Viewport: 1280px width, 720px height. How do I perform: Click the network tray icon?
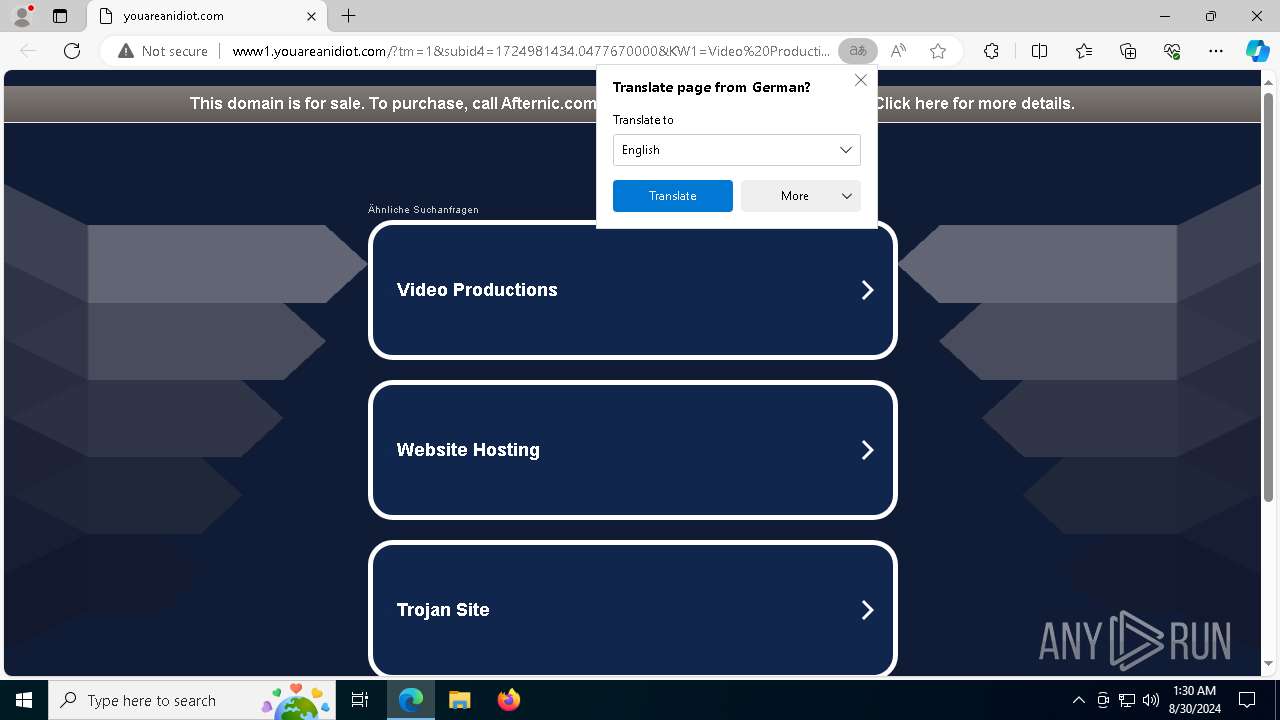pyautogui.click(x=1127, y=700)
